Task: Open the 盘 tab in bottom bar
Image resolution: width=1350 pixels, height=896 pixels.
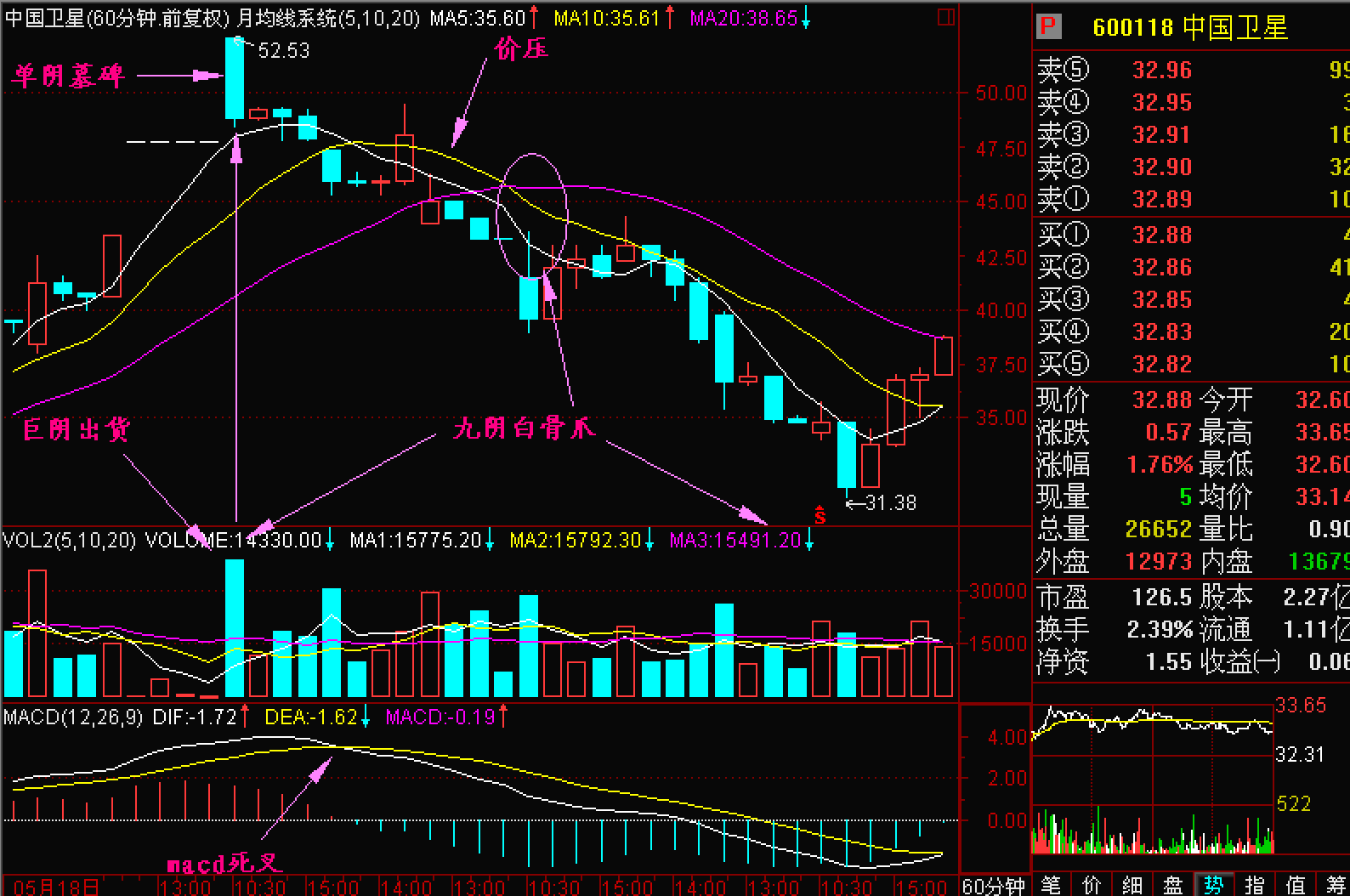Action: [1173, 885]
